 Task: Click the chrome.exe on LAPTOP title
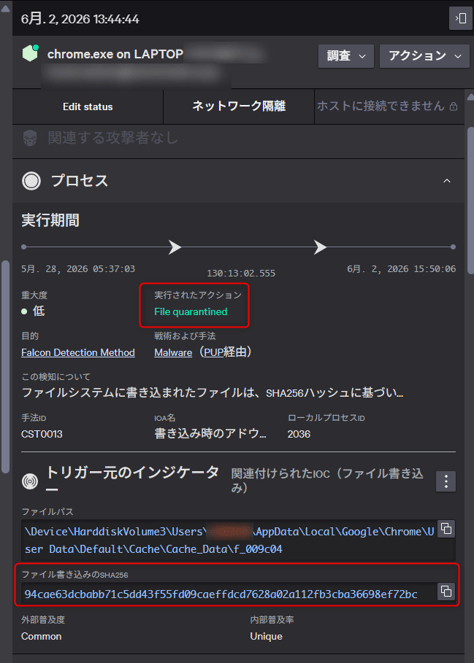point(115,54)
